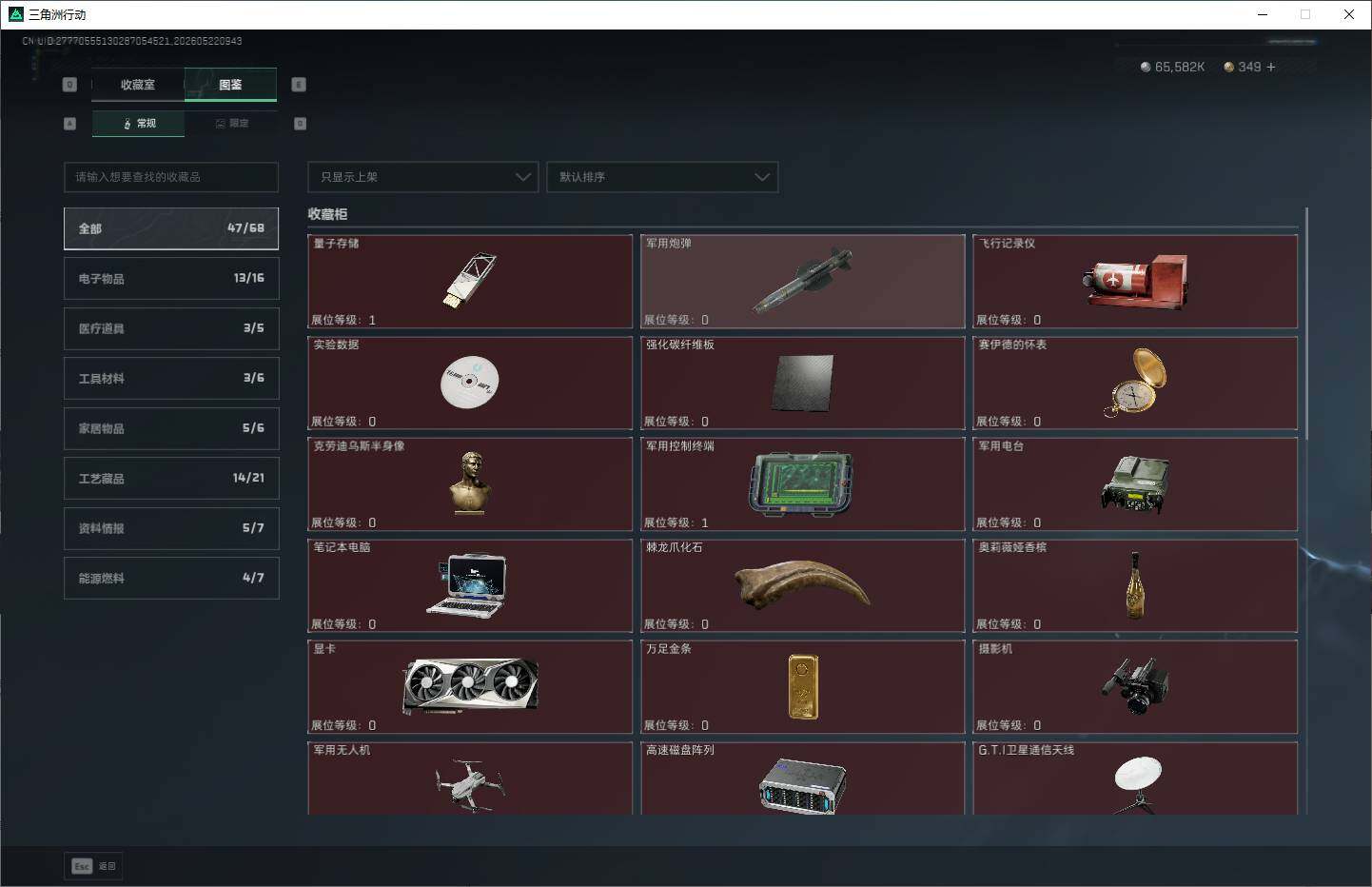Viewport: 1372px width, 887px height.
Task: Filter by 工具材料 category
Action: pyautogui.click(x=171, y=378)
